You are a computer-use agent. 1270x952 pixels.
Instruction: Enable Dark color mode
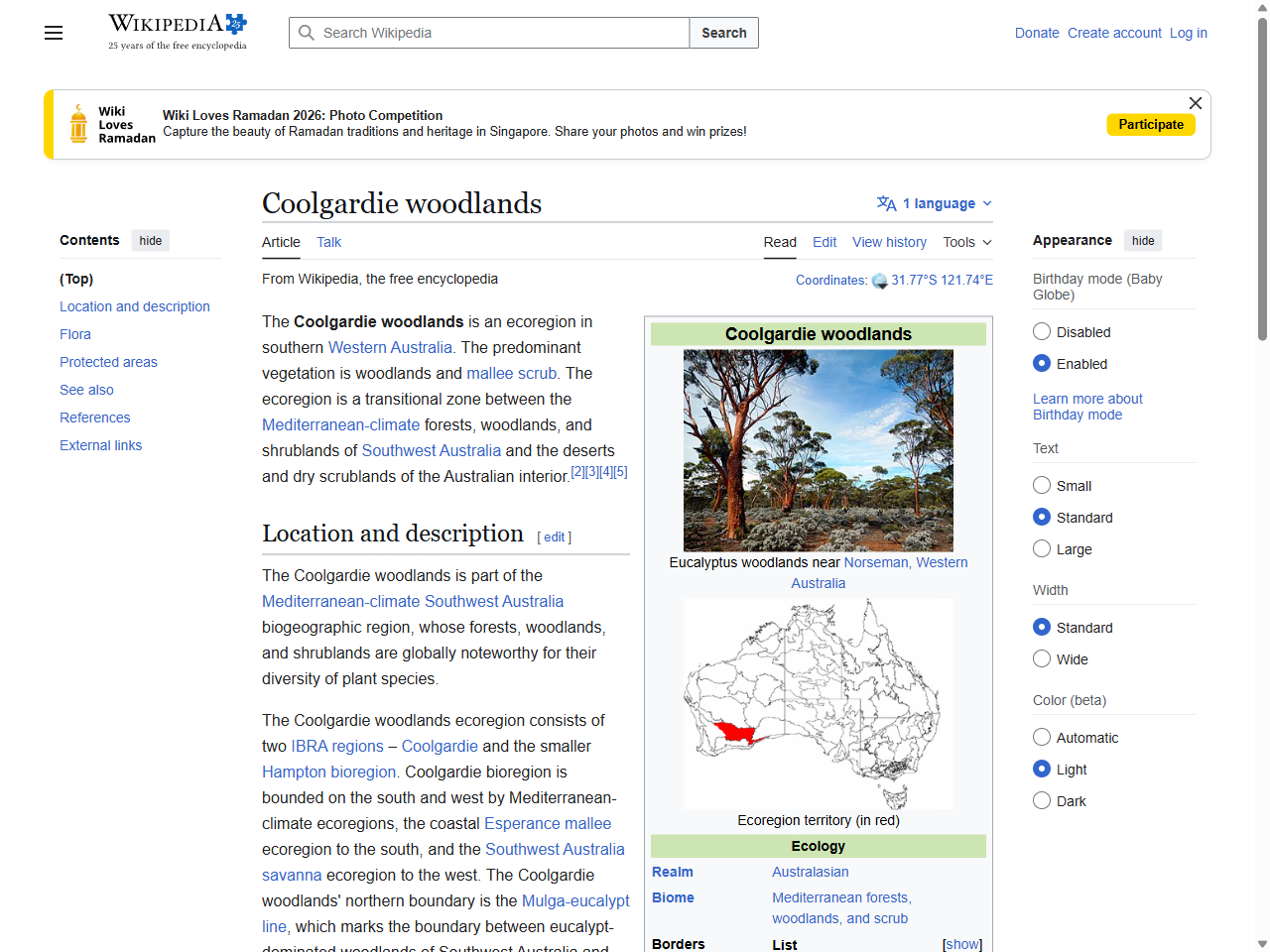1042,800
